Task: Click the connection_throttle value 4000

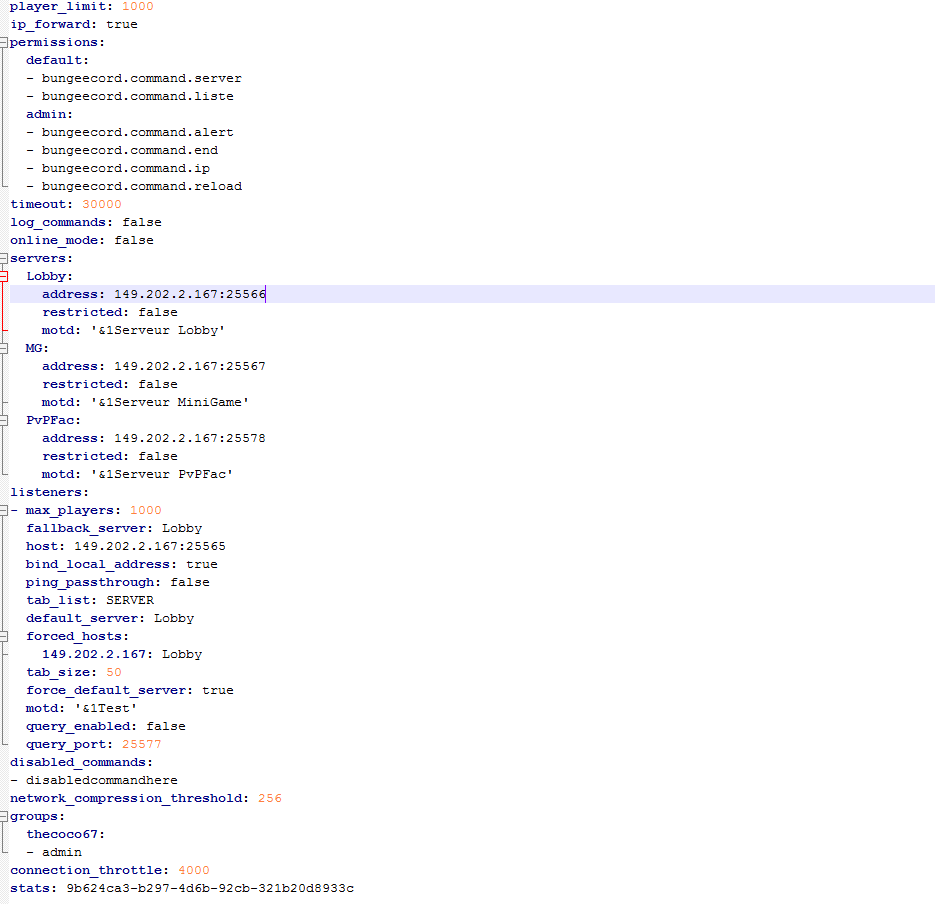Action: [194, 871]
